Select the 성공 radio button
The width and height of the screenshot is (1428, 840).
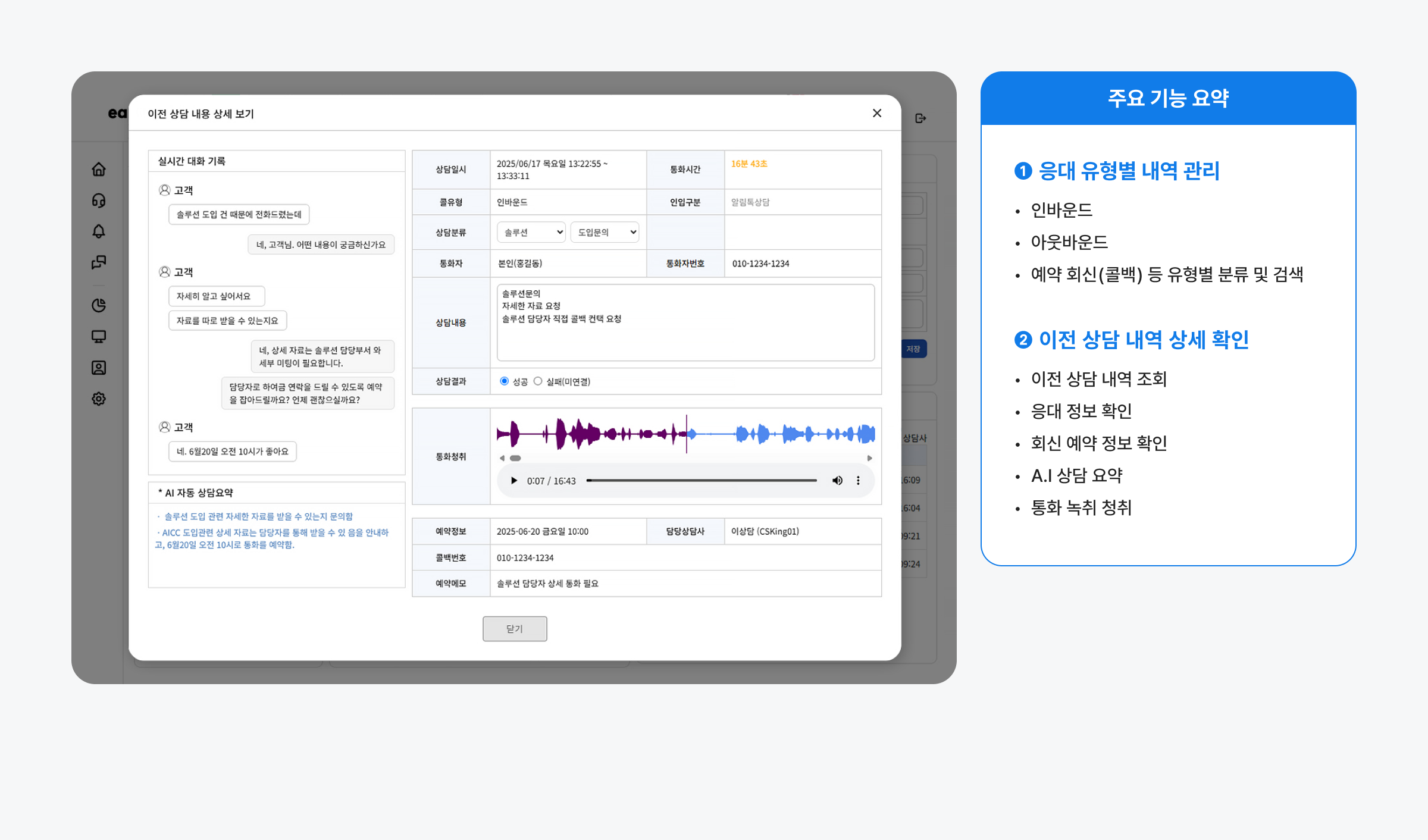(504, 381)
